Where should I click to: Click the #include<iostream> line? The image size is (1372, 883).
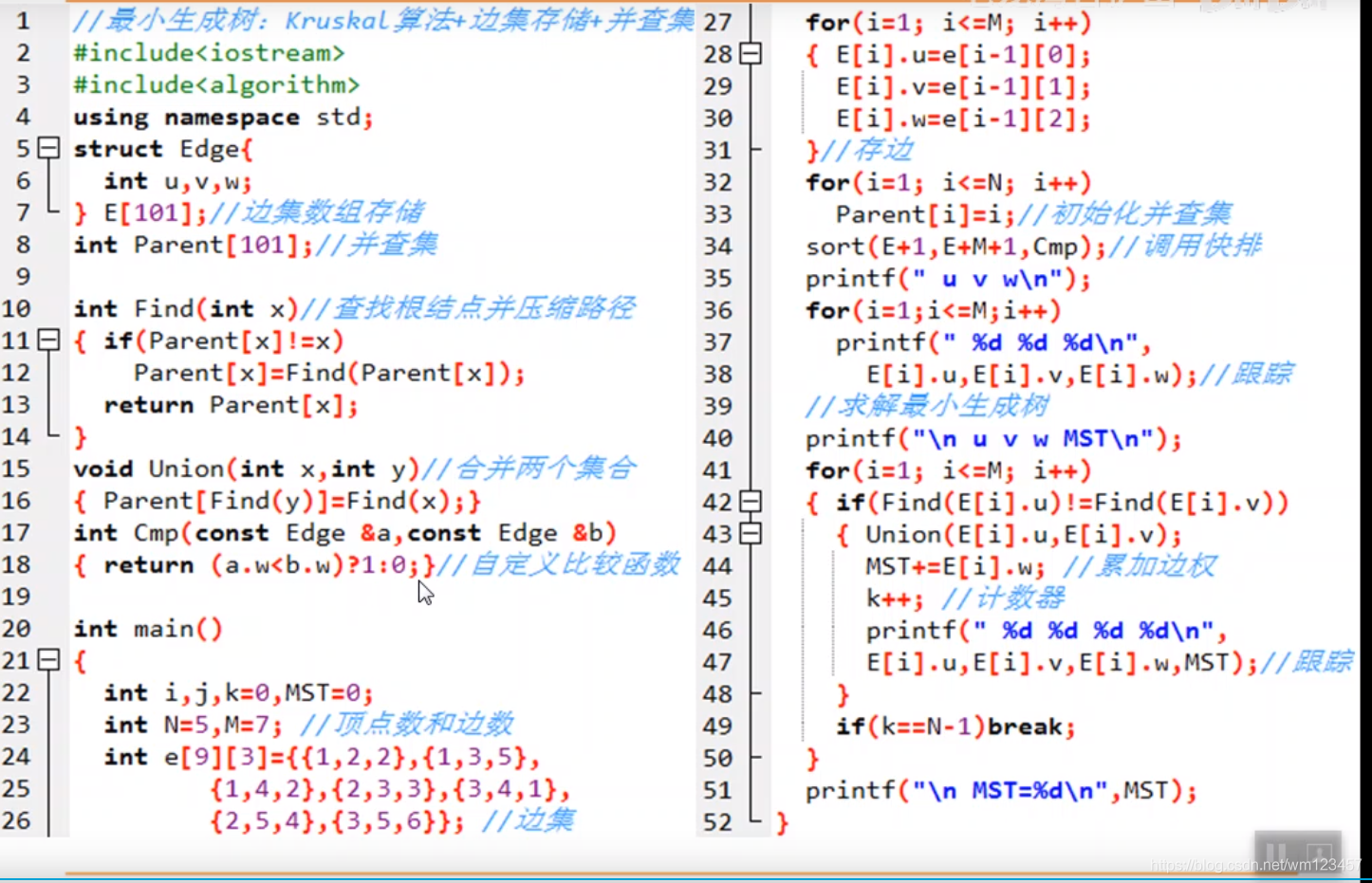[209, 53]
